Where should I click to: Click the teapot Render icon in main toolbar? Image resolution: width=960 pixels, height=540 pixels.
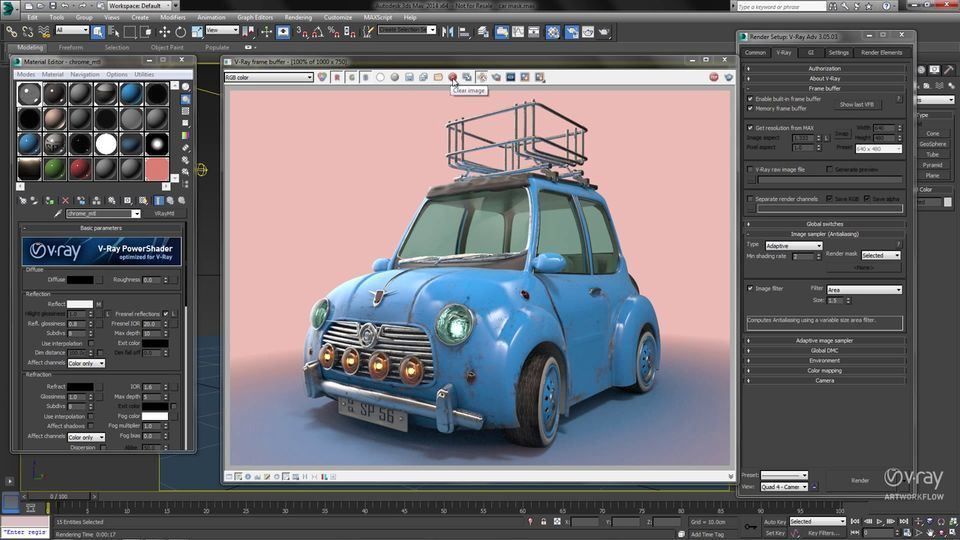[x=602, y=31]
